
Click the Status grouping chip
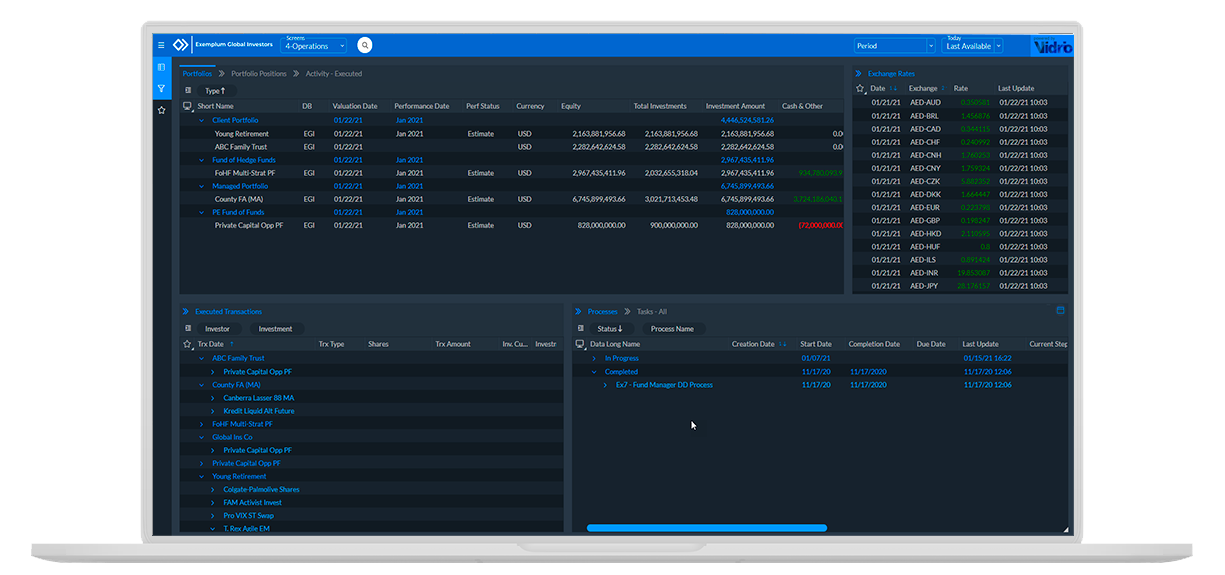(x=610, y=328)
